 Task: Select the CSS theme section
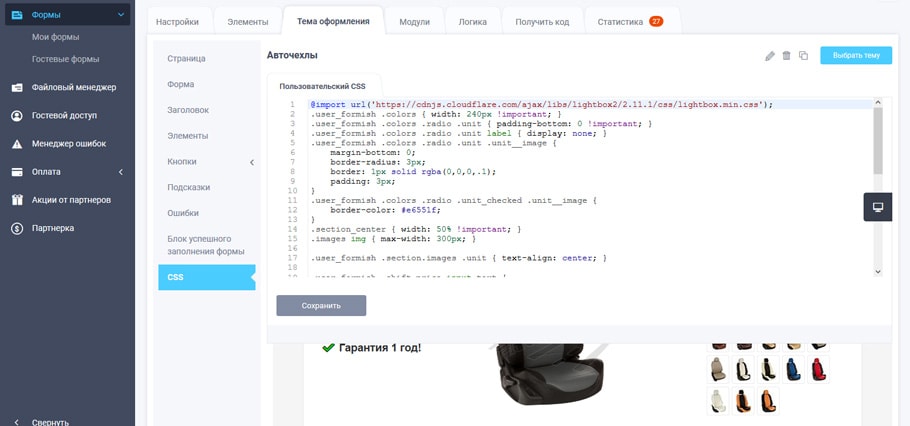coord(207,277)
